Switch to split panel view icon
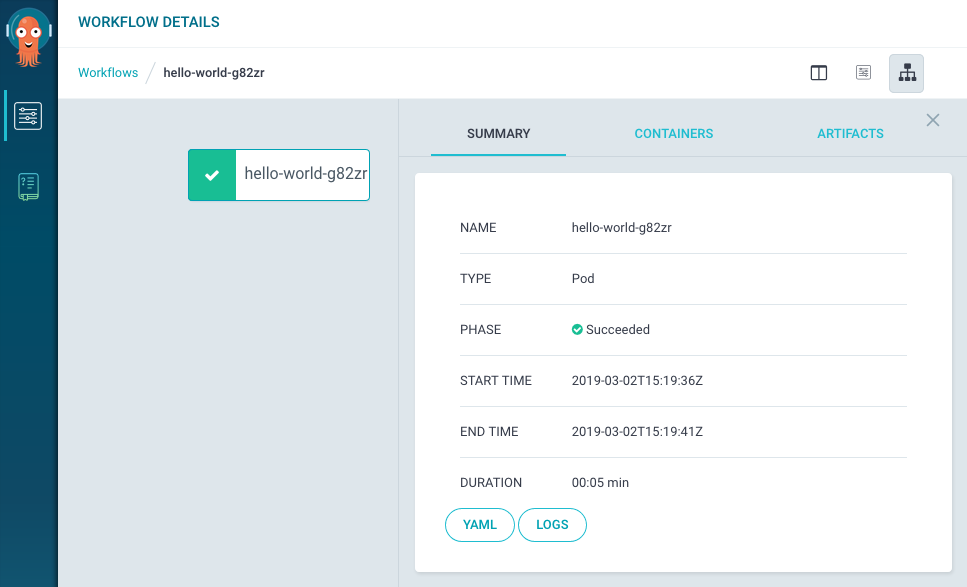 click(818, 73)
